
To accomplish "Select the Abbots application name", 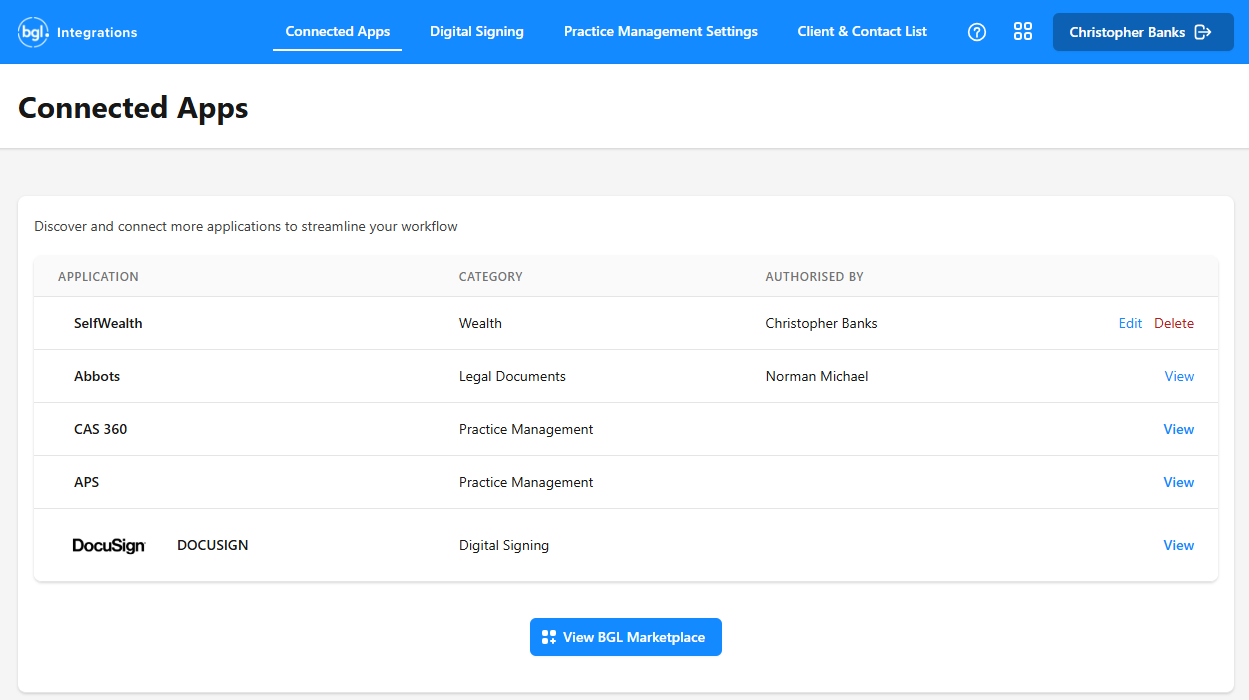I will point(97,376).
